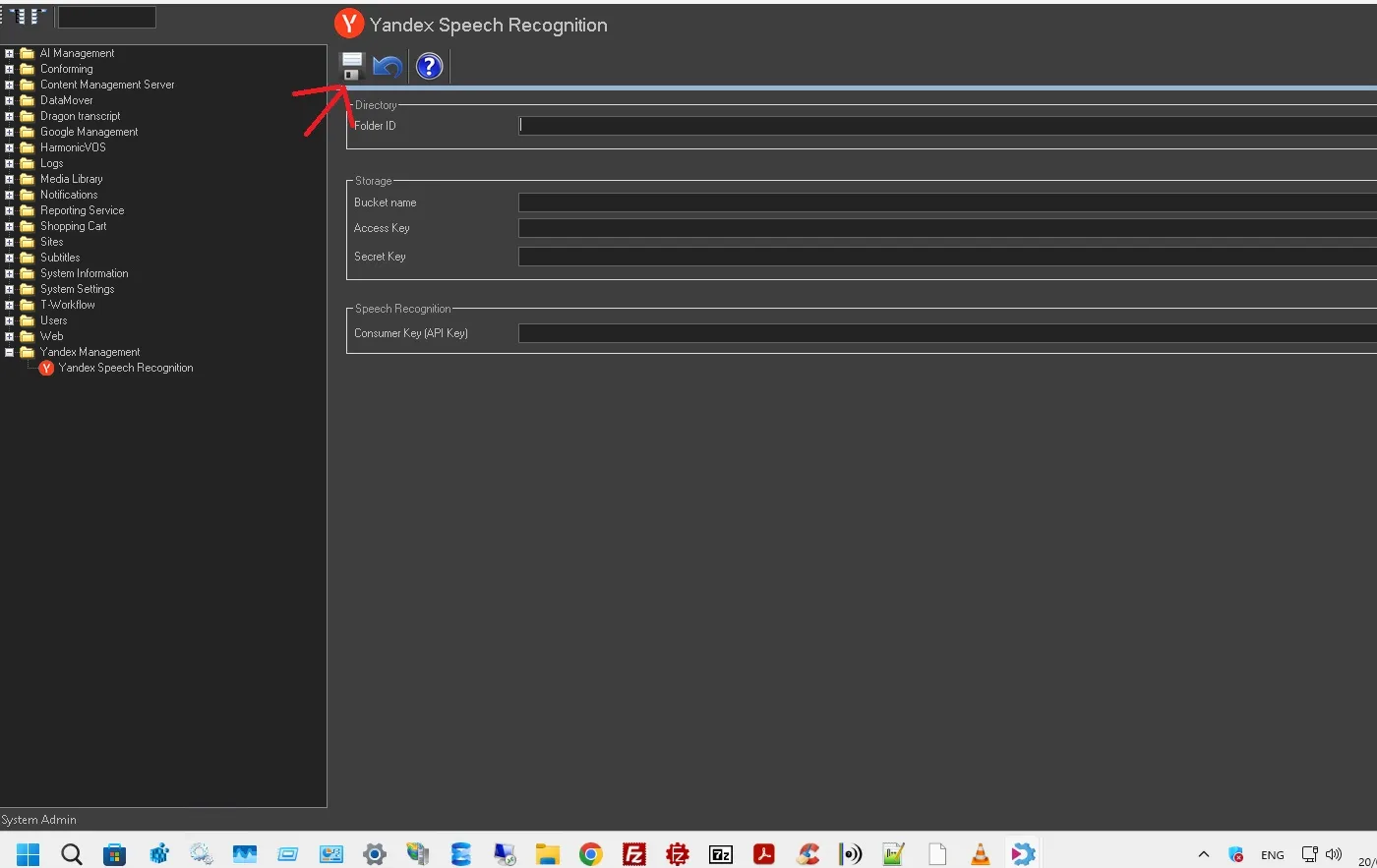Click the Save floppy disk icon

tap(352, 67)
